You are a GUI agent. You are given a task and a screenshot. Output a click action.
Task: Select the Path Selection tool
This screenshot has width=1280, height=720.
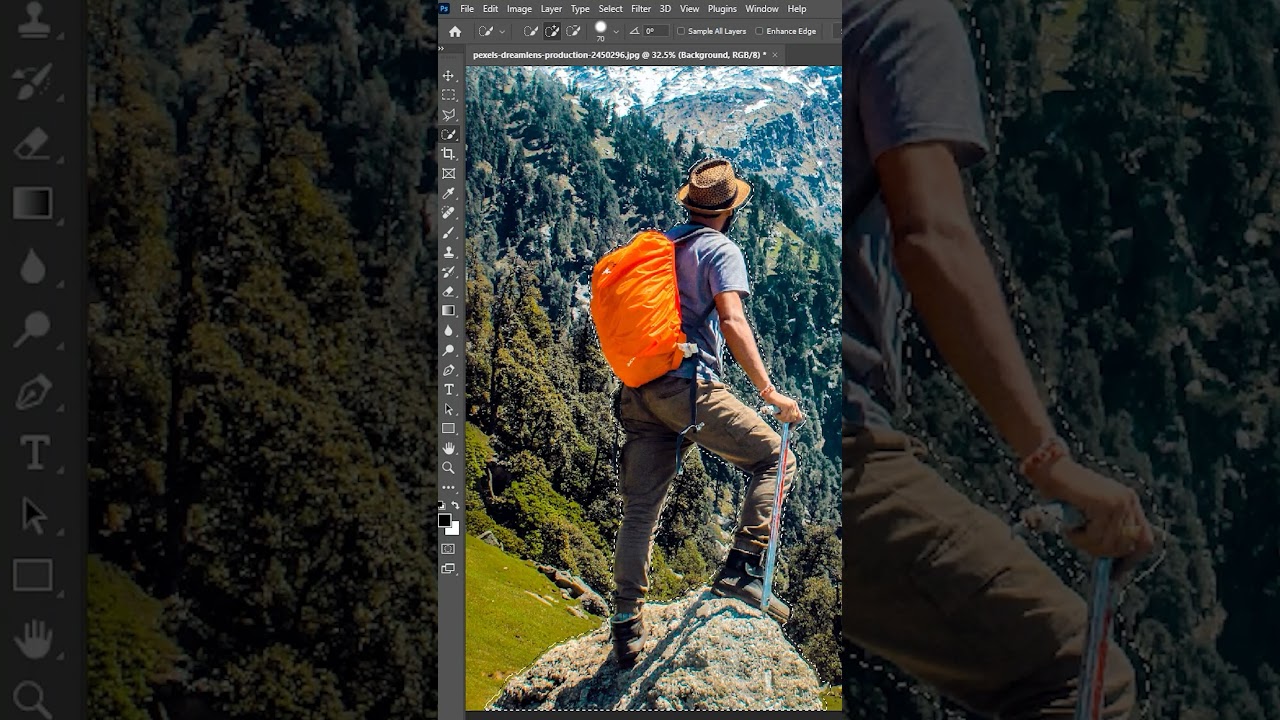pos(449,409)
